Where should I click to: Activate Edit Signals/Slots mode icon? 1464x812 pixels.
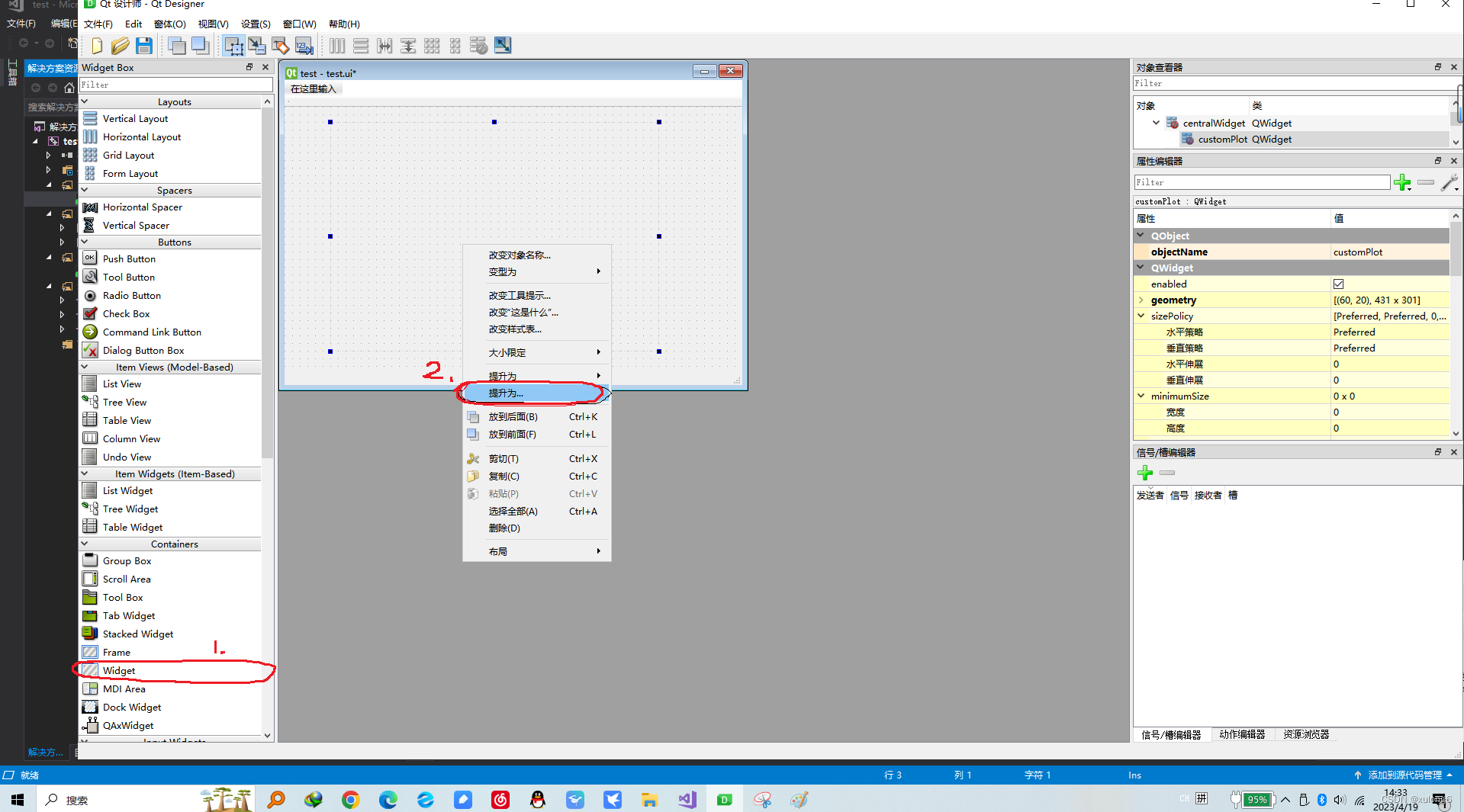pyautogui.click(x=257, y=46)
